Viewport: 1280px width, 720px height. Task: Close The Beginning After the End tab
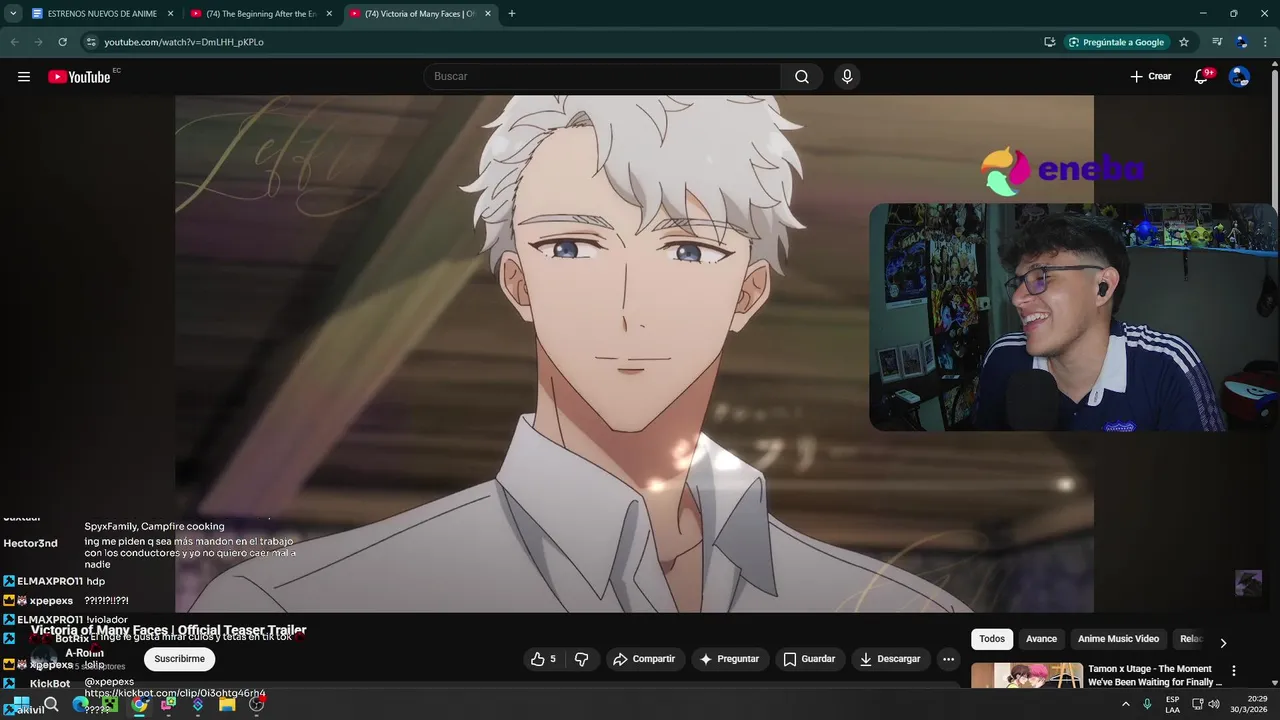(x=329, y=14)
